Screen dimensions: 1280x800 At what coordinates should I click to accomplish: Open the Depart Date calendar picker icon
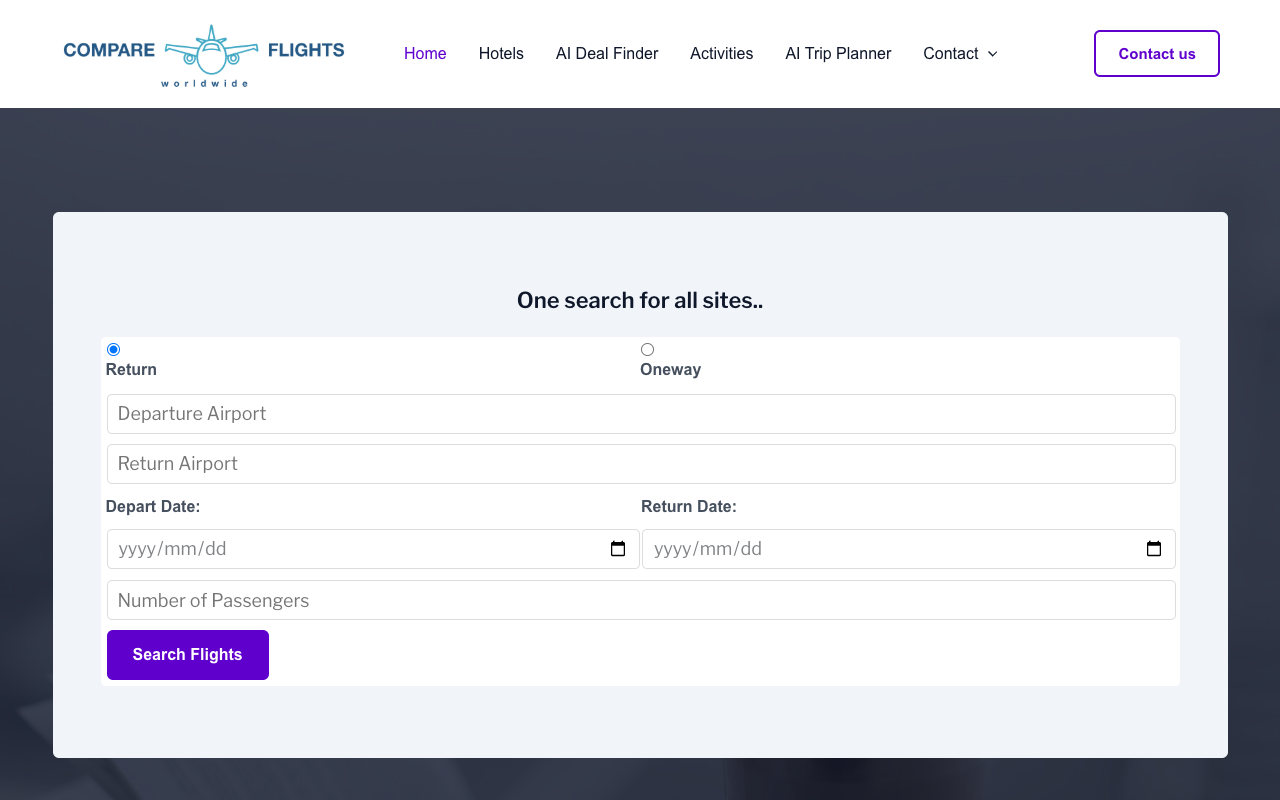point(618,549)
